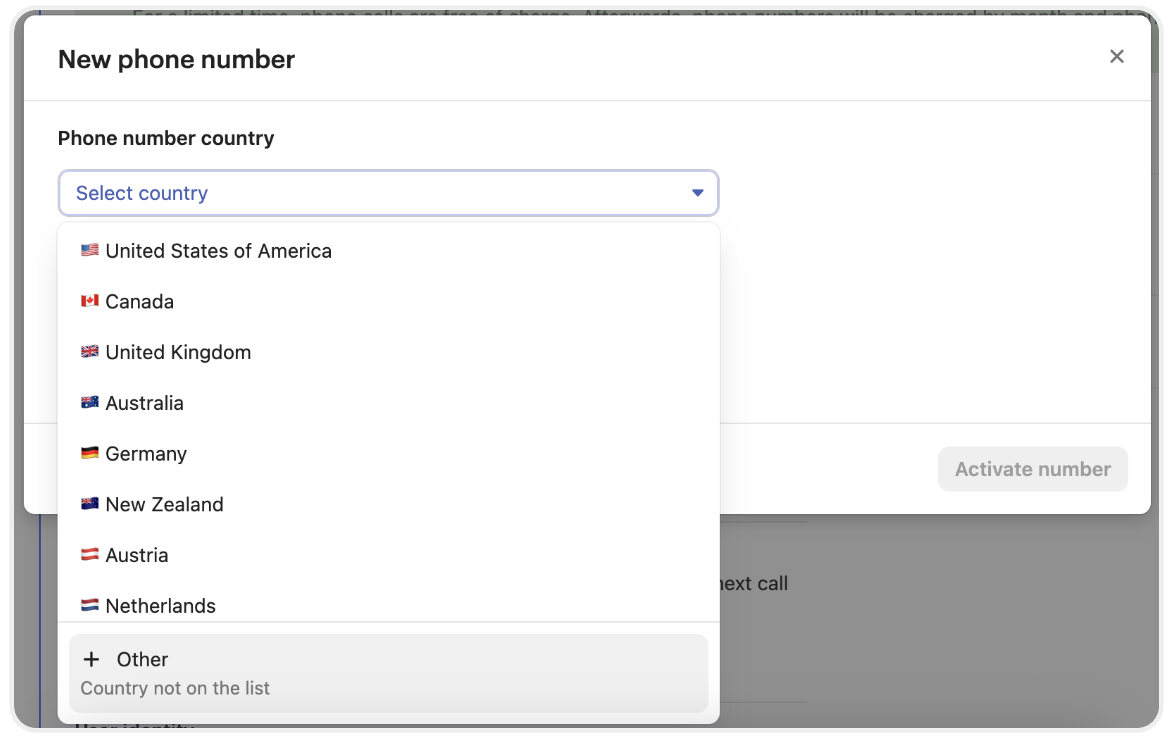Click the Canada flag icon
The image size is (1174, 742).
coord(90,302)
